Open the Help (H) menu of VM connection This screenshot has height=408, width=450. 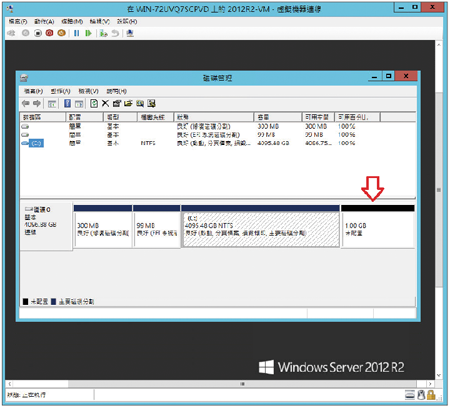[x=127, y=21]
